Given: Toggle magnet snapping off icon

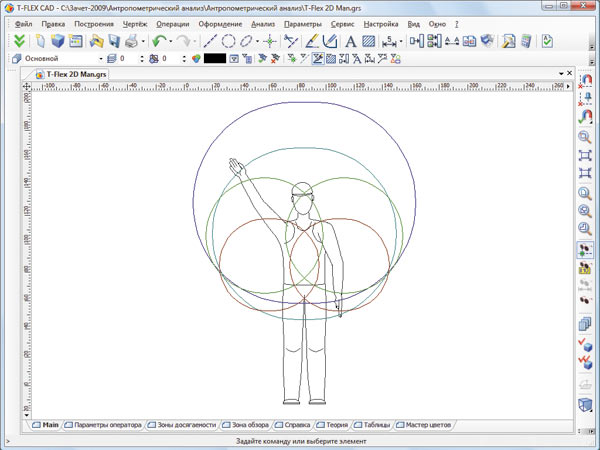Looking at the screenshot, I should coord(585,82).
